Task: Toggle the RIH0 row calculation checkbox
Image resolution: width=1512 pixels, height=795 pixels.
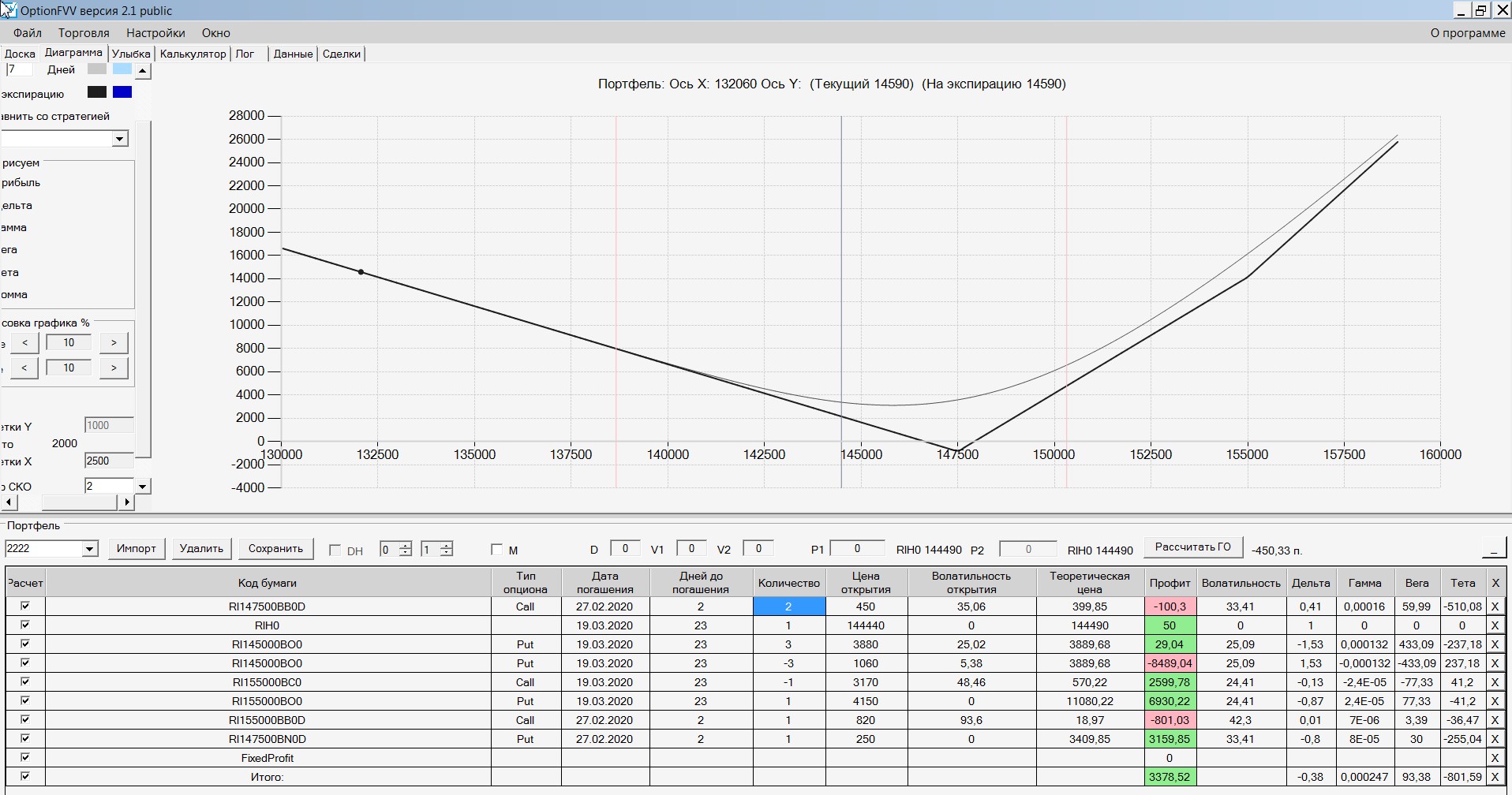Action: 25,625
